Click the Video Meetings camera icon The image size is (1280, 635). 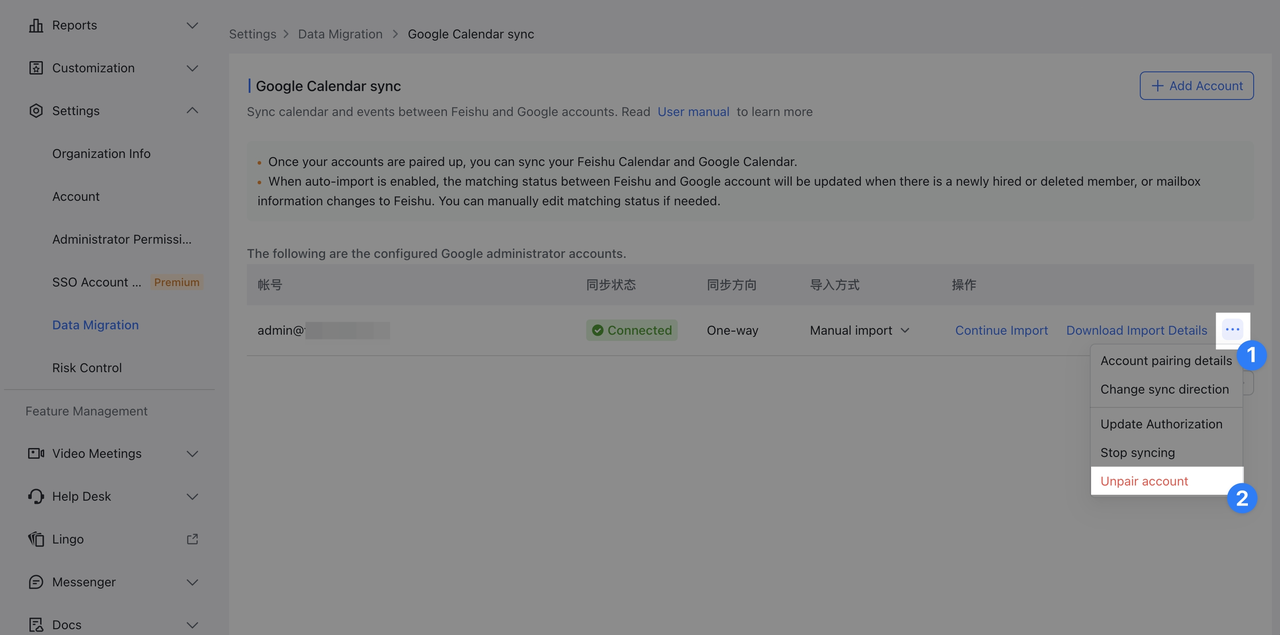[x=36, y=454]
